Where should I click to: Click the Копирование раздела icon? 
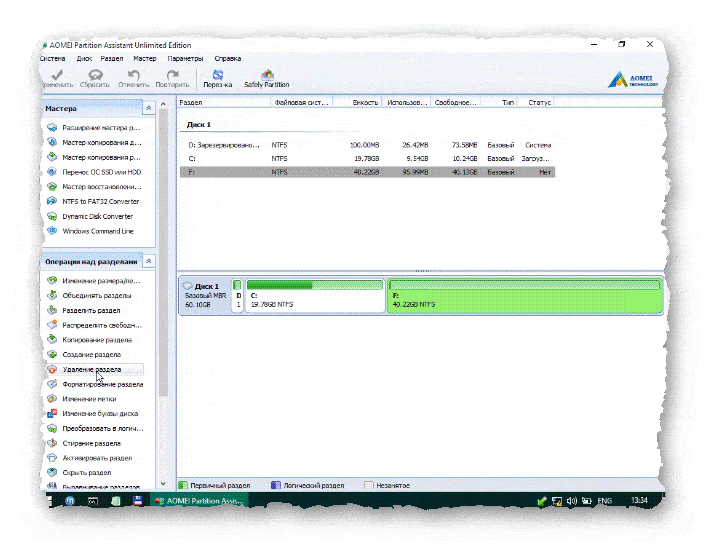52,340
